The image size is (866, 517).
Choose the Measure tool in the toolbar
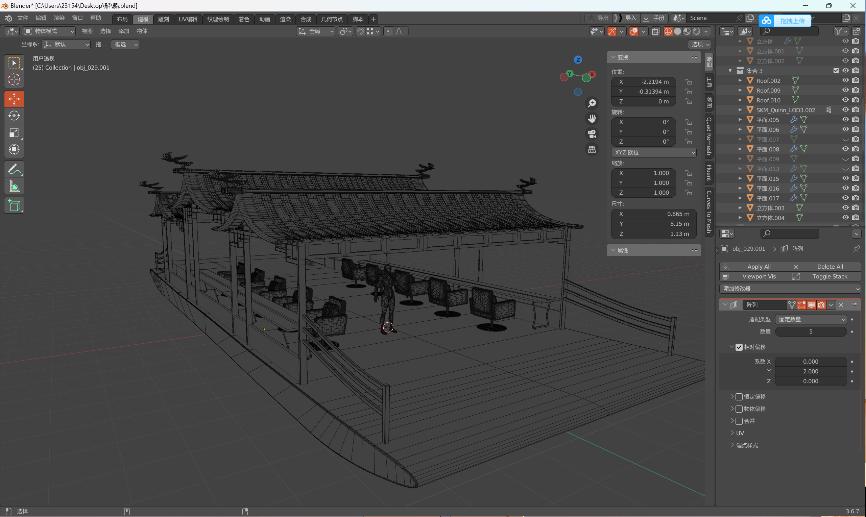[x=14, y=186]
